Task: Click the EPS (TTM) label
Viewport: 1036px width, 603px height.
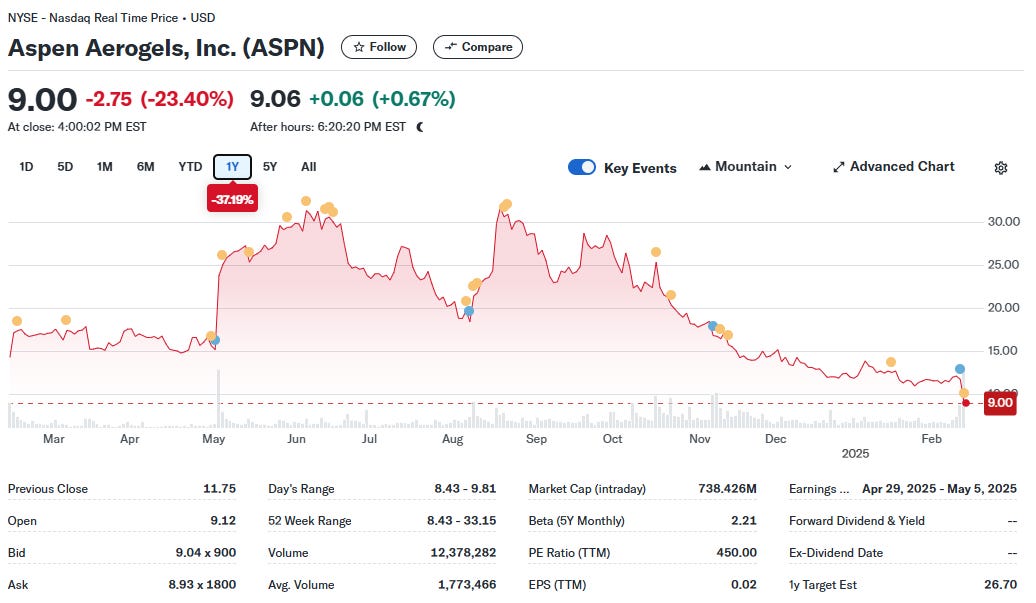Action: pyautogui.click(x=557, y=585)
